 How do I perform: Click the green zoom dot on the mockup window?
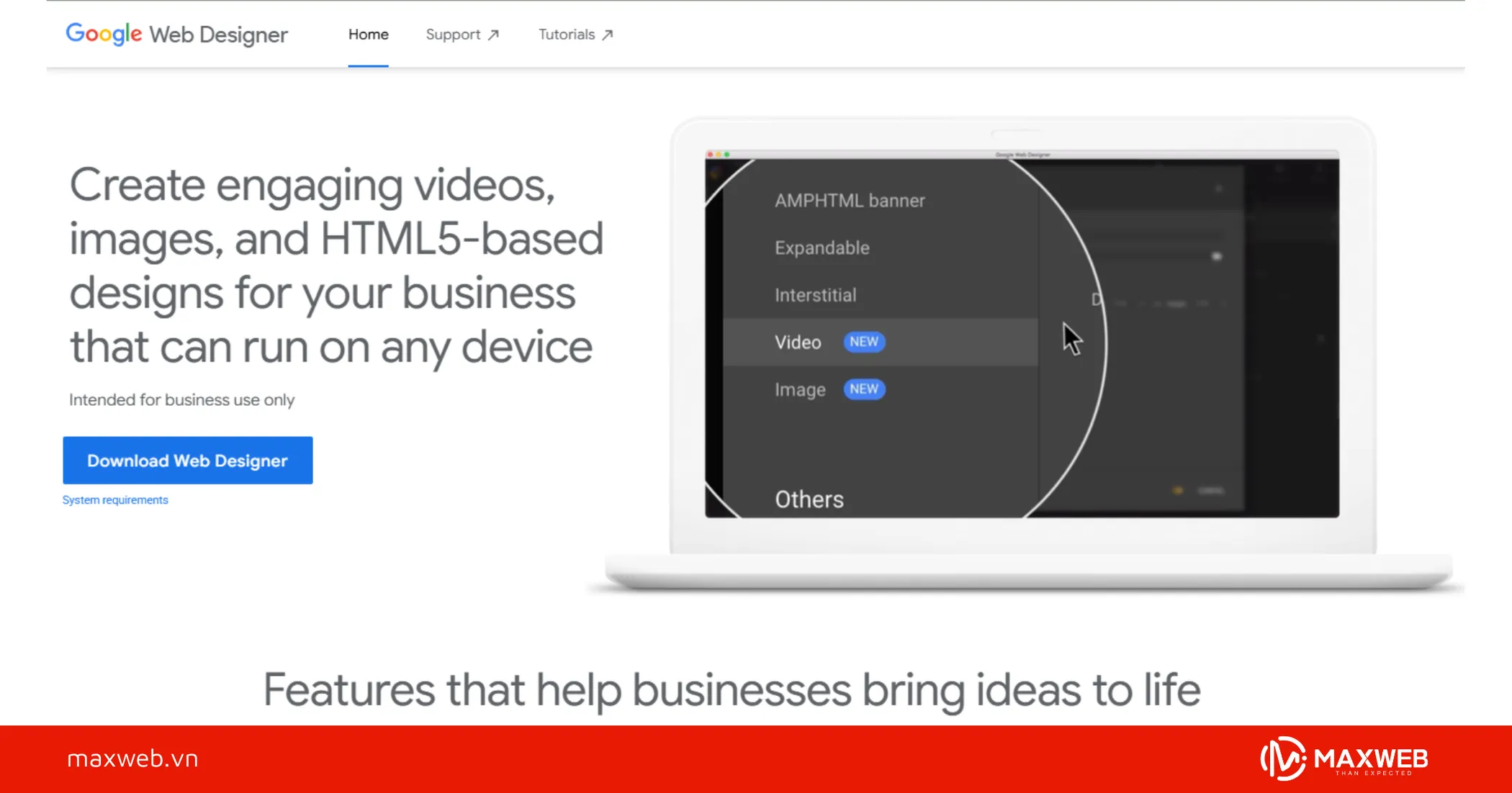(x=726, y=154)
